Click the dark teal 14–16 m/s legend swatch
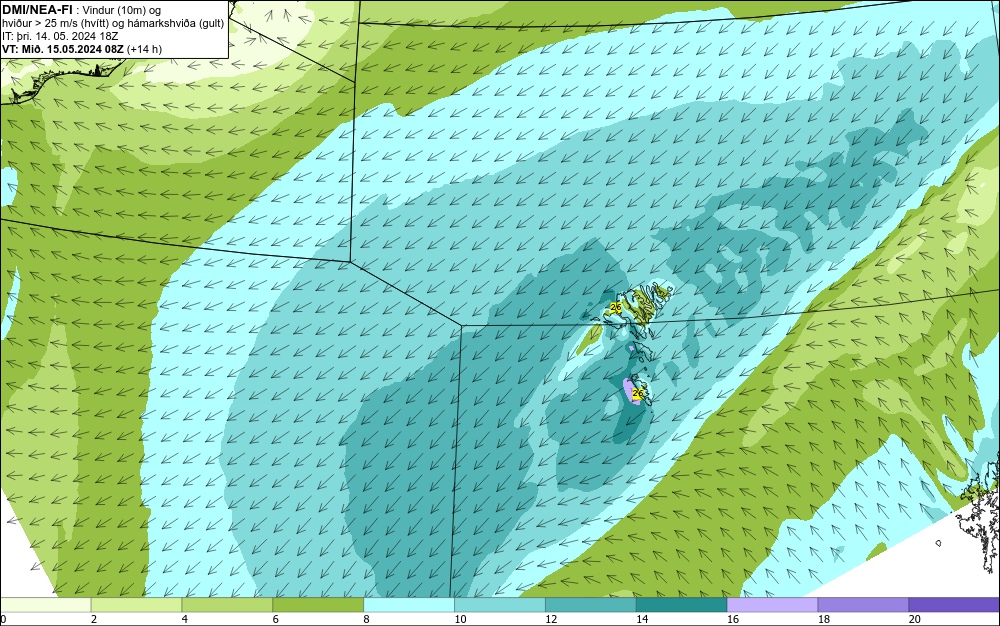Viewport: 1000px width, 626px height. (682, 604)
